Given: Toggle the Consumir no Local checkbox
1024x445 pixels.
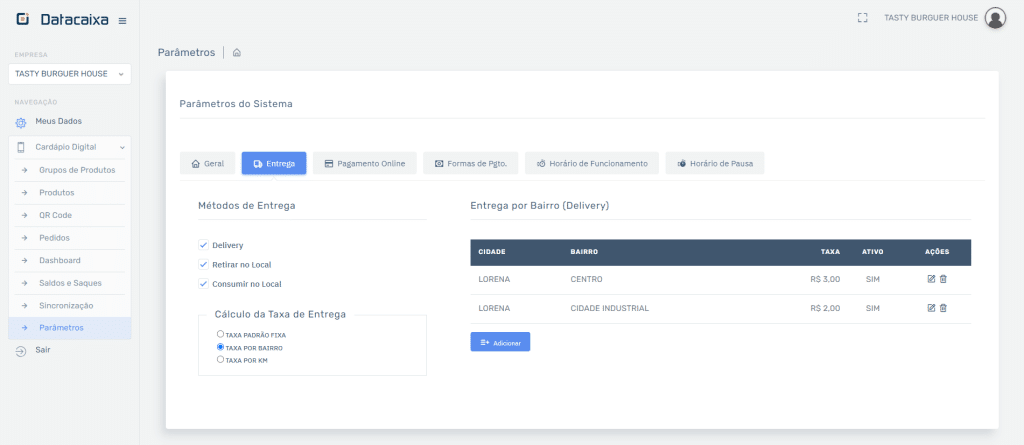Looking at the screenshot, I should pyautogui.click(x=203, y=284).
